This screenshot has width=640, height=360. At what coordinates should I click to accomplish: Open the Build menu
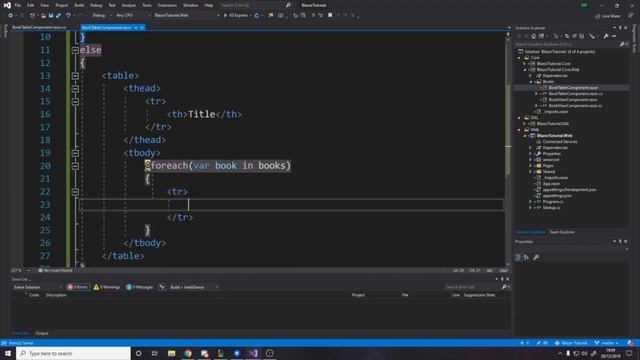point(79,5)
